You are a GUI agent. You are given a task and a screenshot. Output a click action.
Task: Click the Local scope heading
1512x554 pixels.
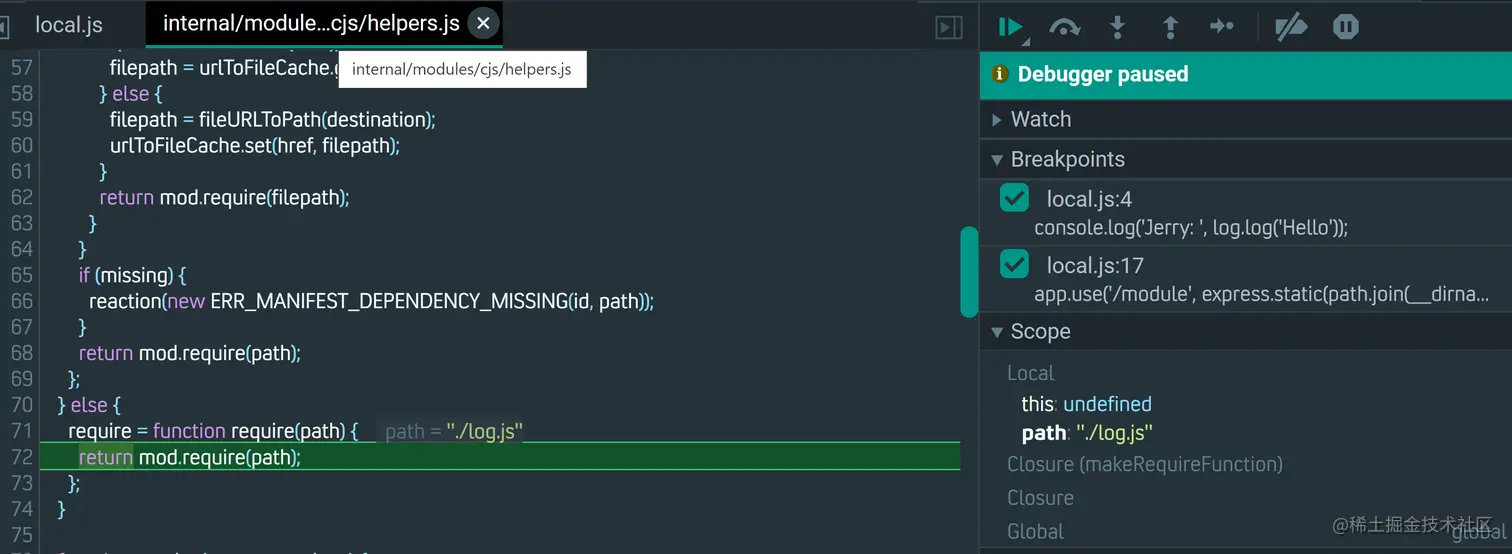[x=1031, y=373]
